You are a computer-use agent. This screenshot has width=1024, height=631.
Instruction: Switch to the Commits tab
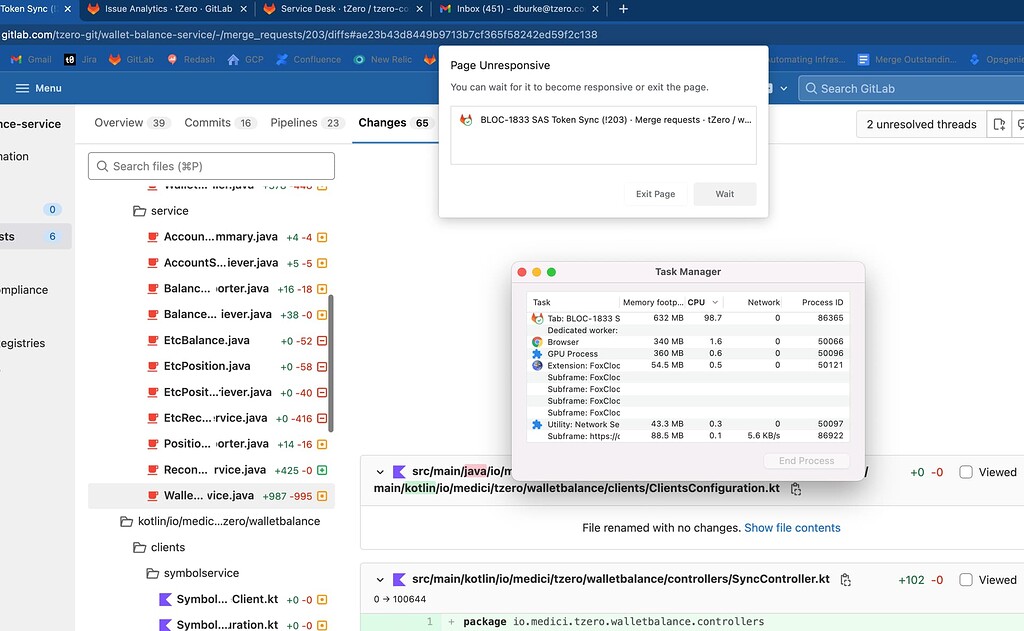coord(210,122)
